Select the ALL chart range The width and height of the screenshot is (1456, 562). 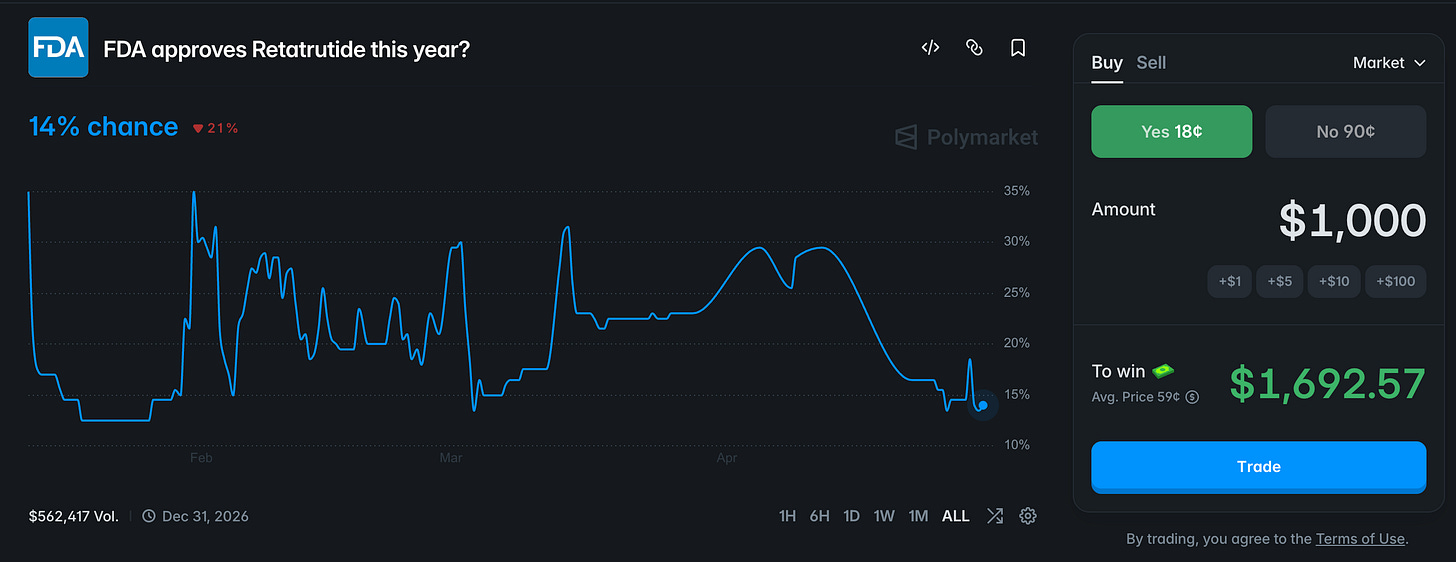956,516
